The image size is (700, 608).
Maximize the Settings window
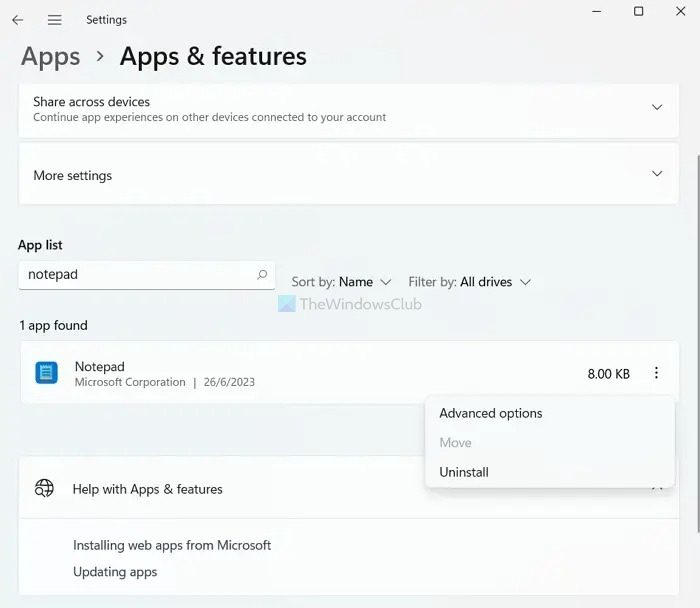click(x=638, y=11)
